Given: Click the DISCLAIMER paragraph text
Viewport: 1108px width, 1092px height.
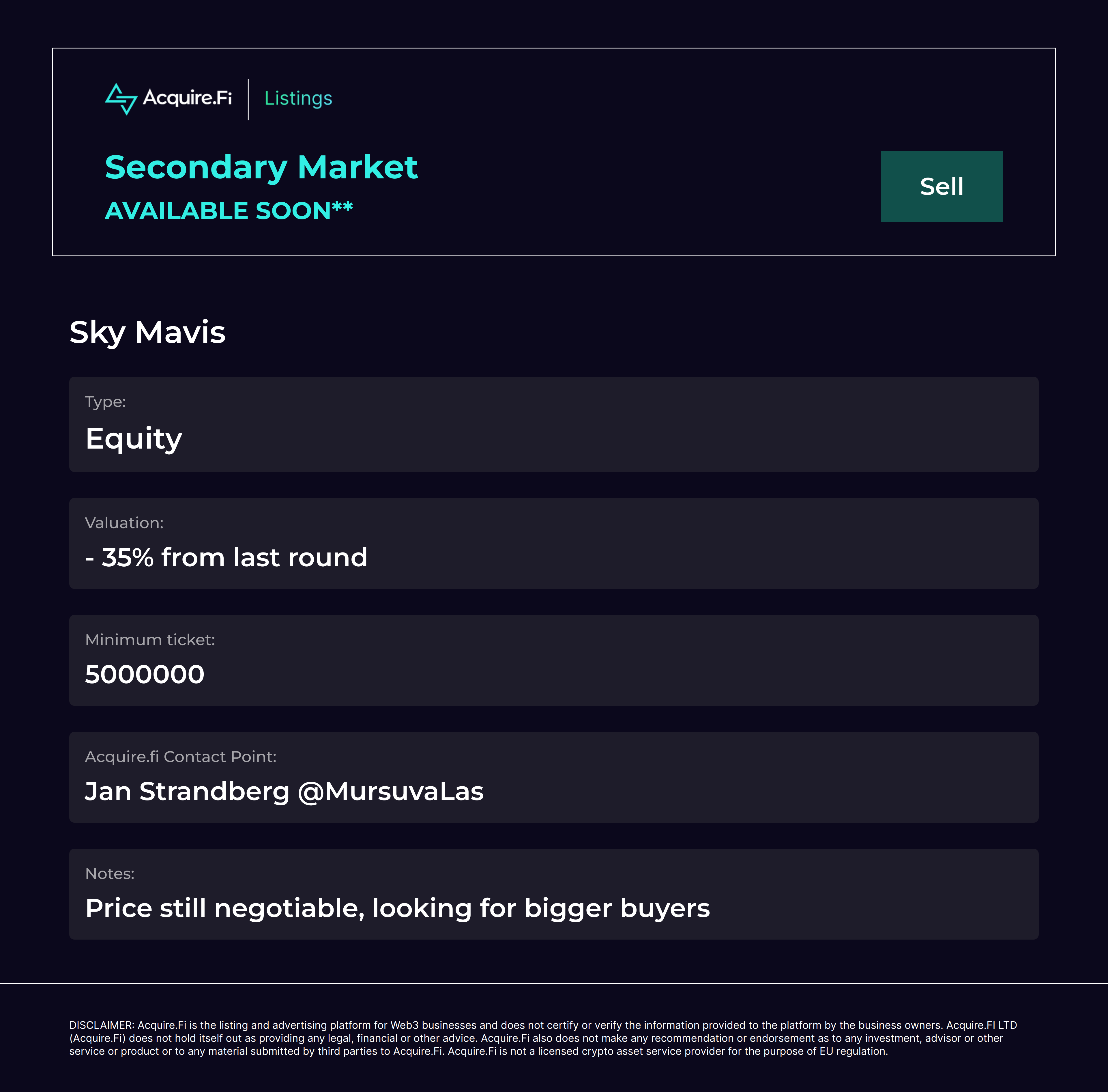Looking at the screenshot, I should coord(542,1038).
